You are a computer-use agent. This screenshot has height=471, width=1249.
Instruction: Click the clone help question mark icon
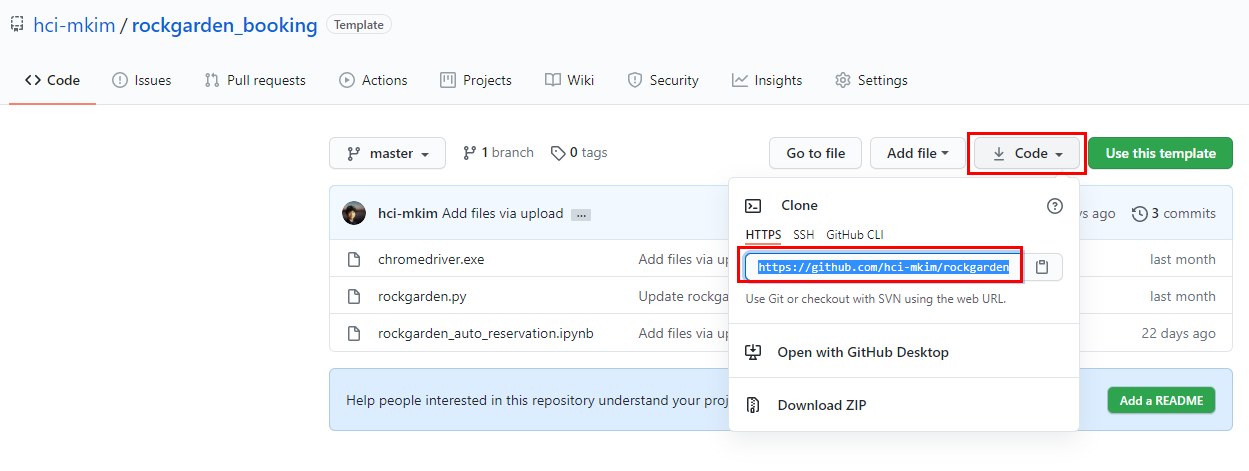(x=1055, y=206)
